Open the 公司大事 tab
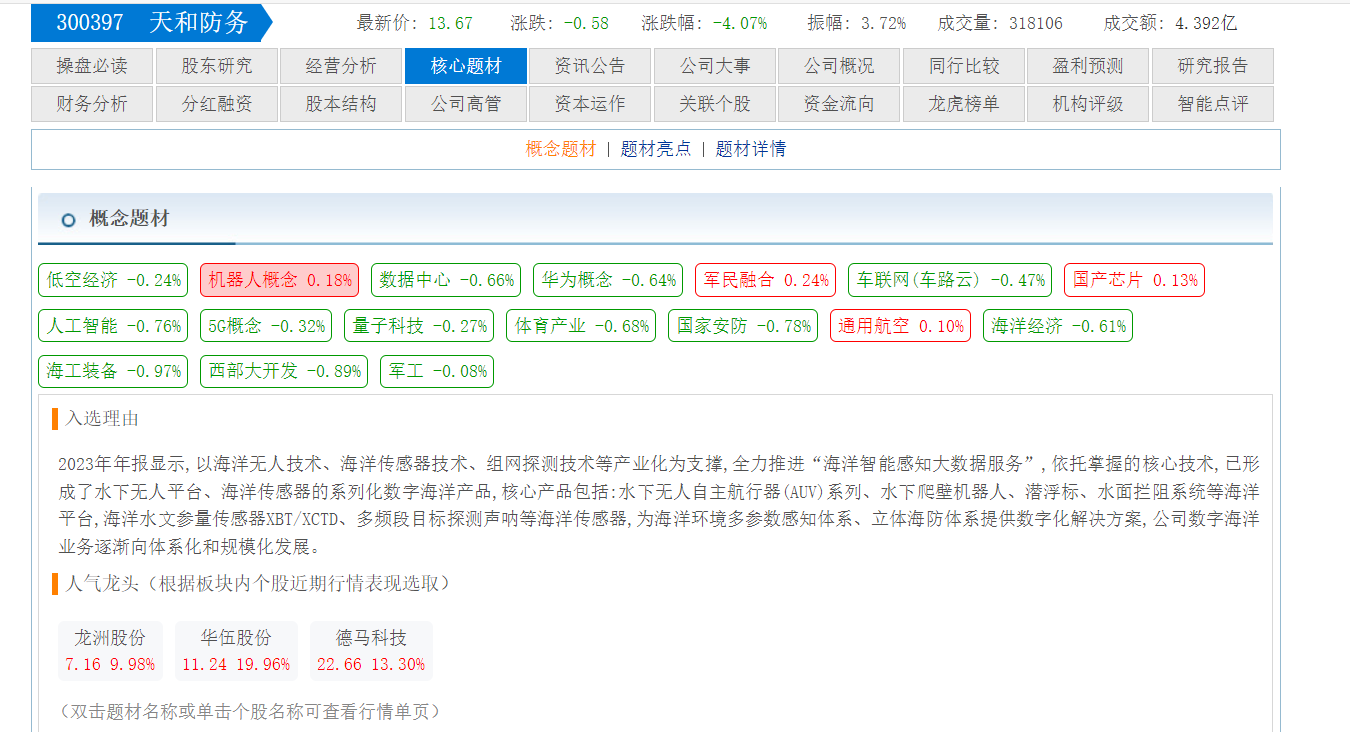The image size is (1350, 732). click(x=715, y=66)
